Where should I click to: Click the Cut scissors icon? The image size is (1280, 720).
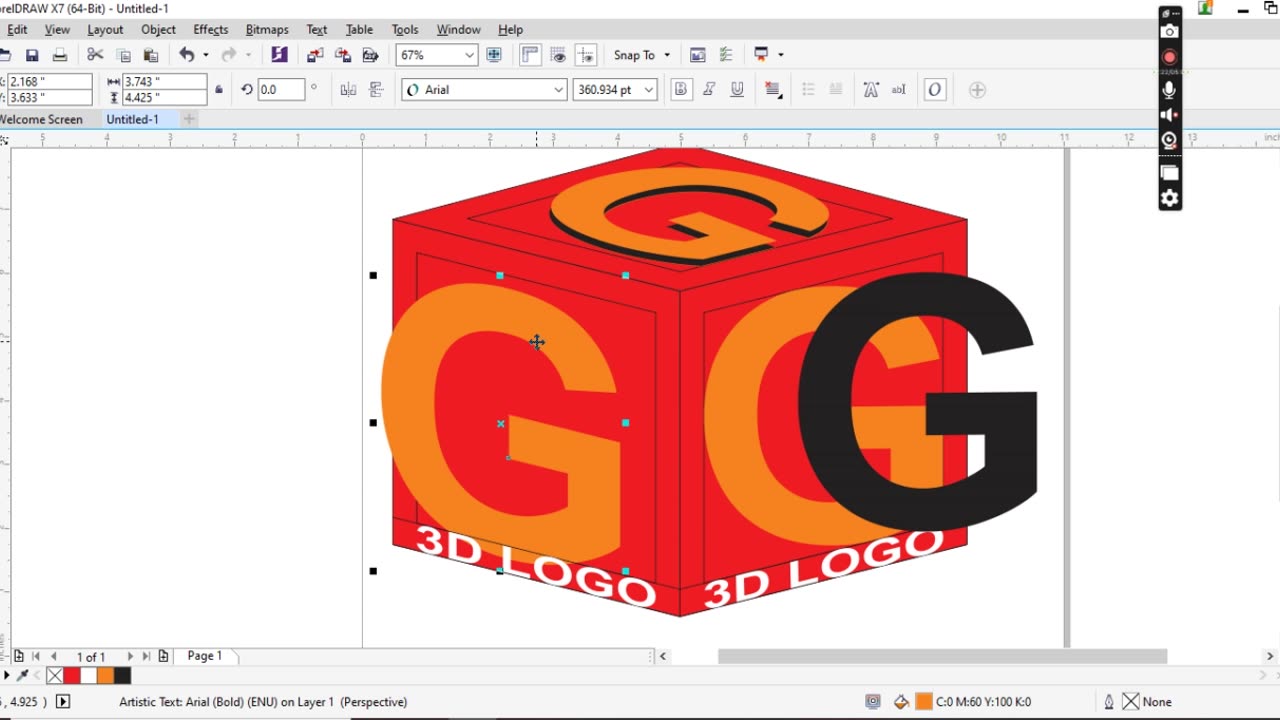[95, 56]
